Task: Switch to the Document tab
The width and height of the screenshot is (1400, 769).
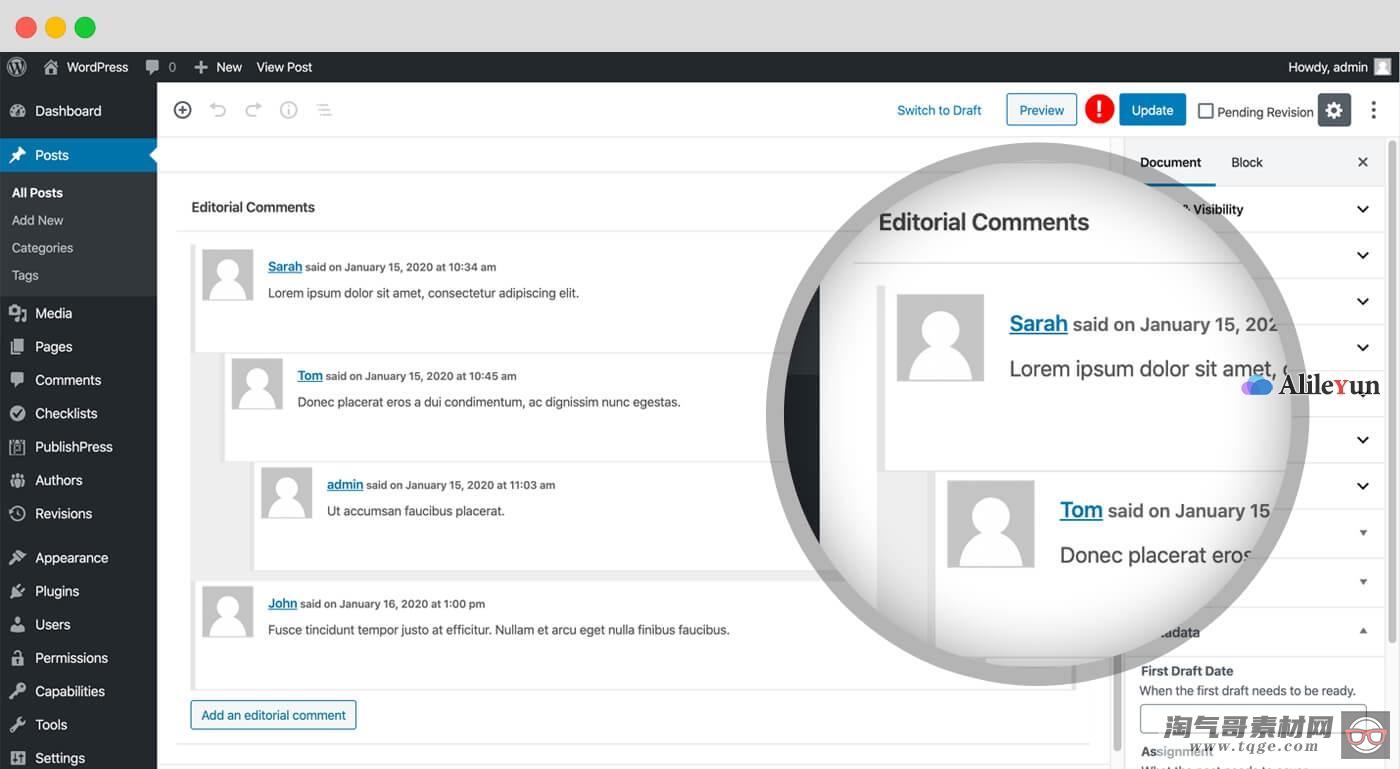Action: coord(1170,162)
